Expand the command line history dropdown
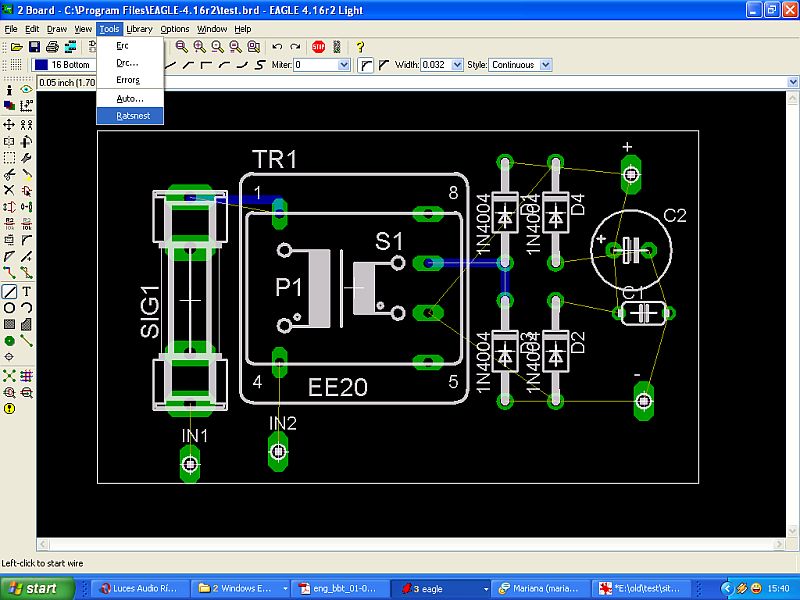 (792, 82)
